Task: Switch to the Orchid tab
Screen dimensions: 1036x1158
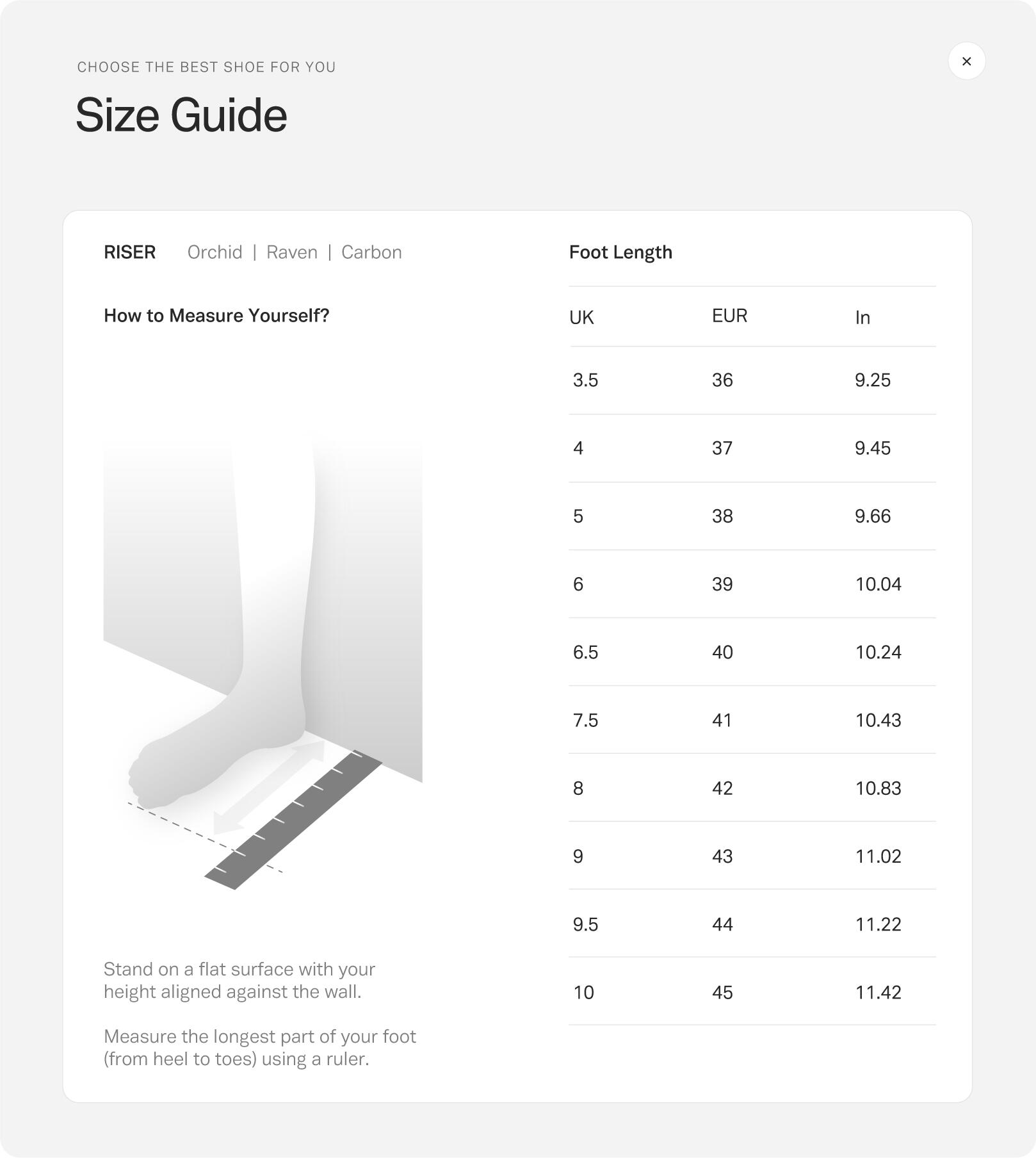Action: click(x=214, y=252)
